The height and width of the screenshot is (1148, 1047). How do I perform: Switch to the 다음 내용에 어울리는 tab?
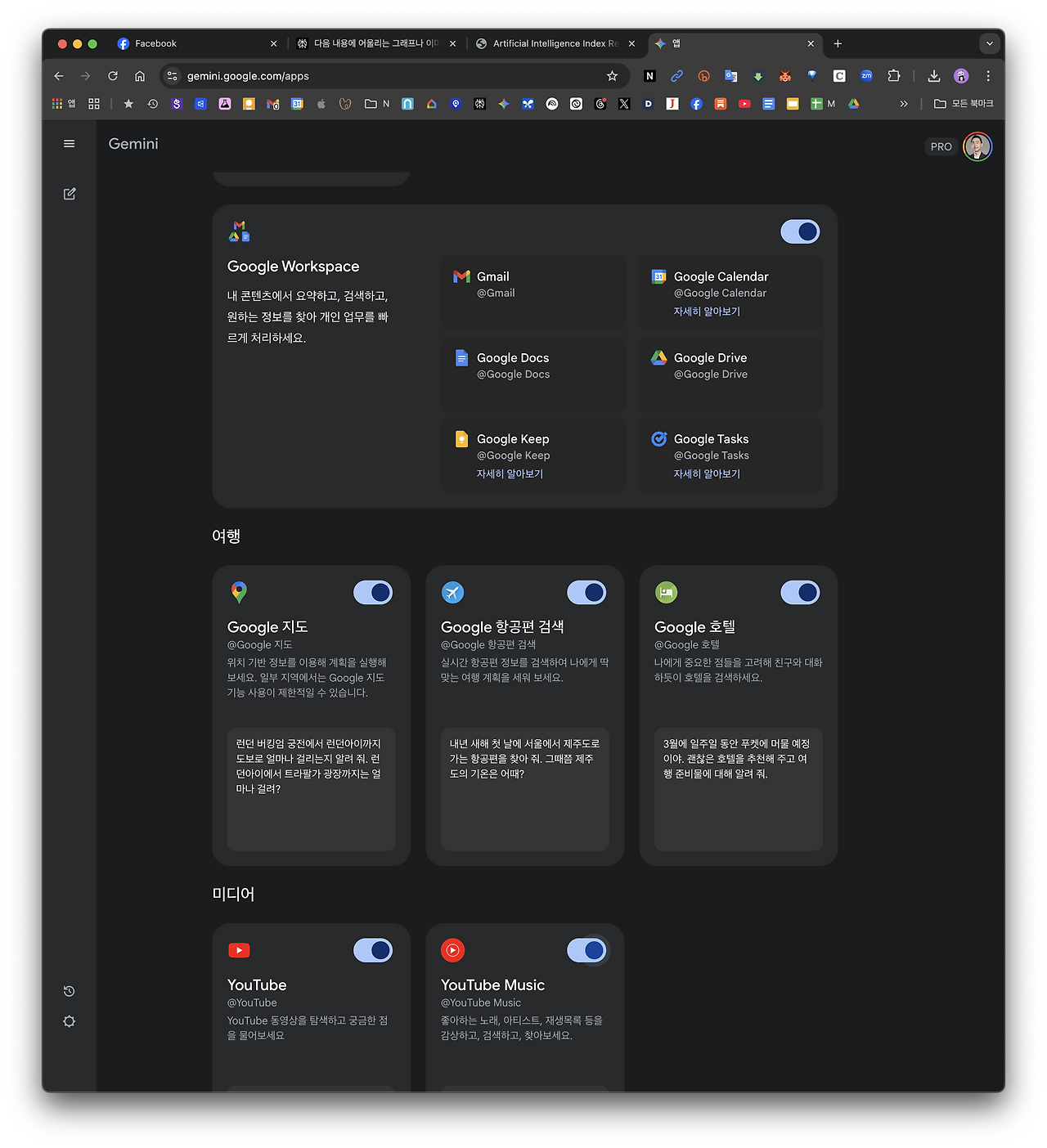click(x=375, y=43)
